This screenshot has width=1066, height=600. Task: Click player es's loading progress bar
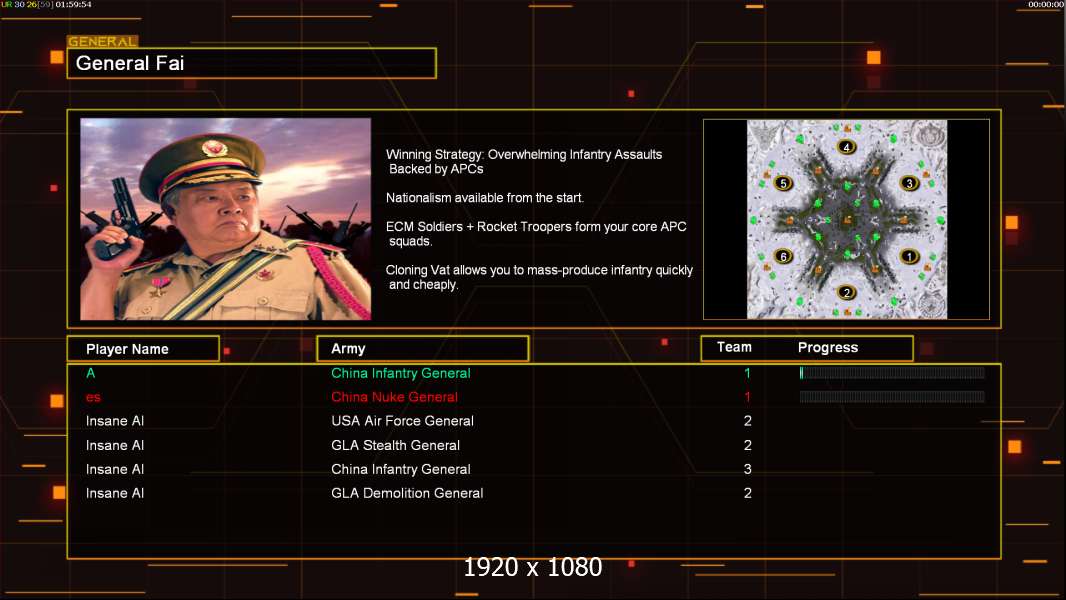(892, 397)
